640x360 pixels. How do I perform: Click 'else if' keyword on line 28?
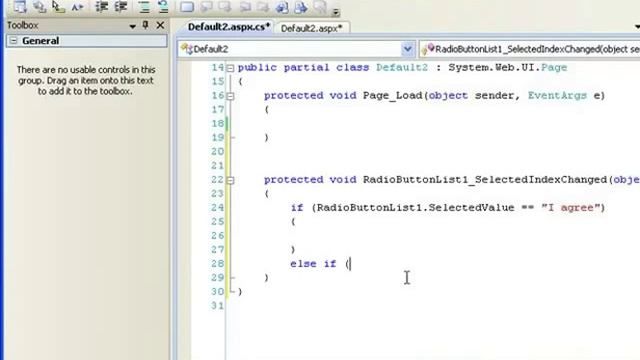(x=313, y=264)
